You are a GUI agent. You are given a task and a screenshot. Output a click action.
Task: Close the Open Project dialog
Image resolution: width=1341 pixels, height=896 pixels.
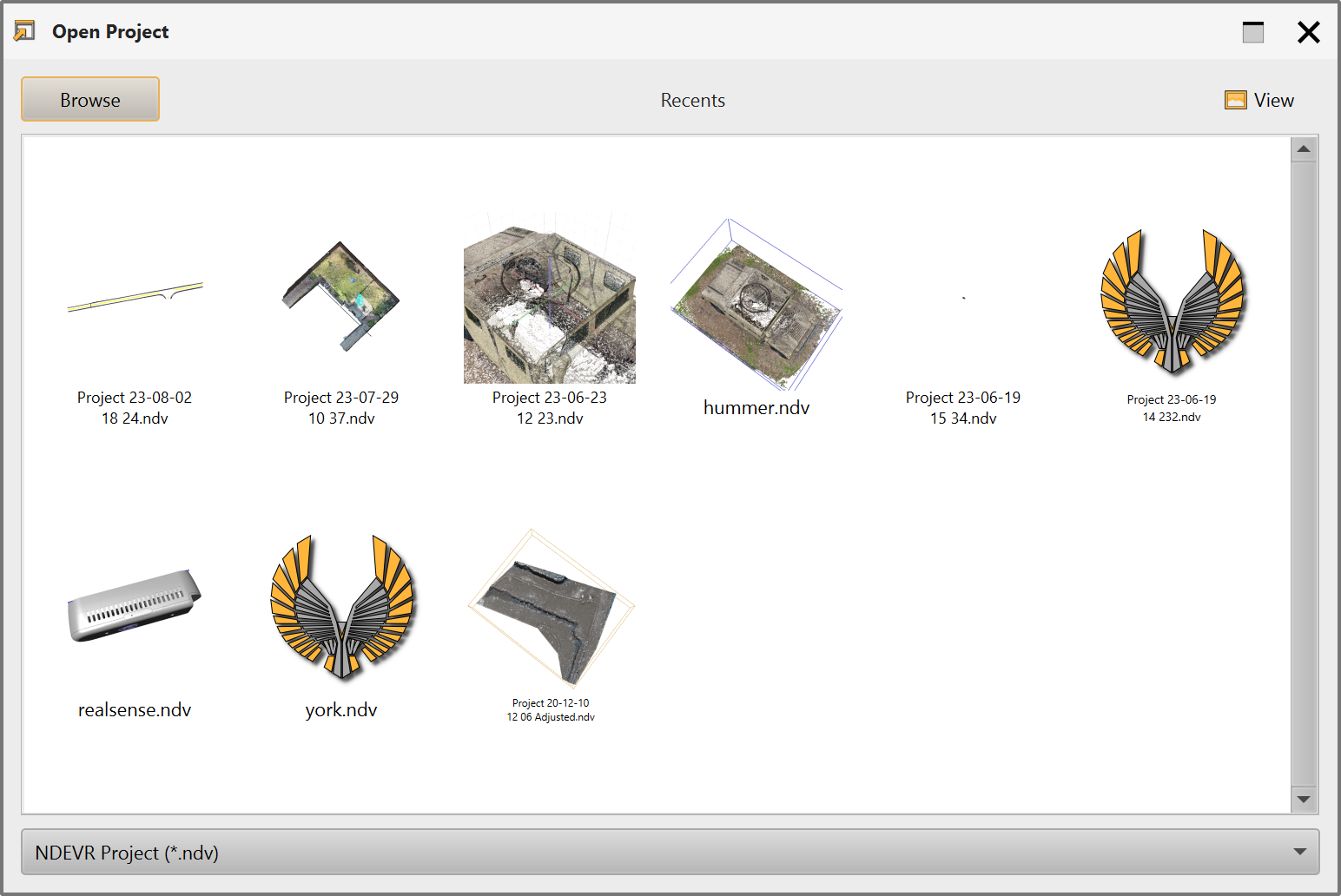pos(1308,32)
